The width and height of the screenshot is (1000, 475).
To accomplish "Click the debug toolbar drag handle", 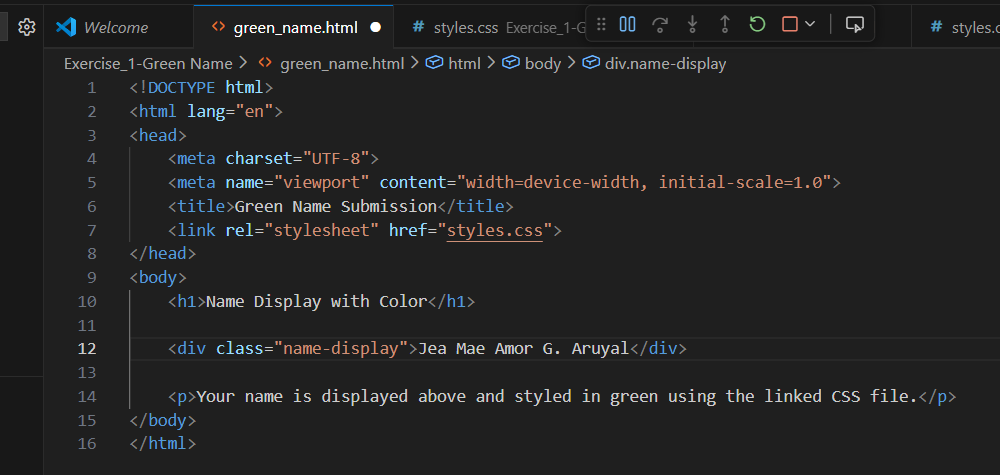I will coord(601,24).
